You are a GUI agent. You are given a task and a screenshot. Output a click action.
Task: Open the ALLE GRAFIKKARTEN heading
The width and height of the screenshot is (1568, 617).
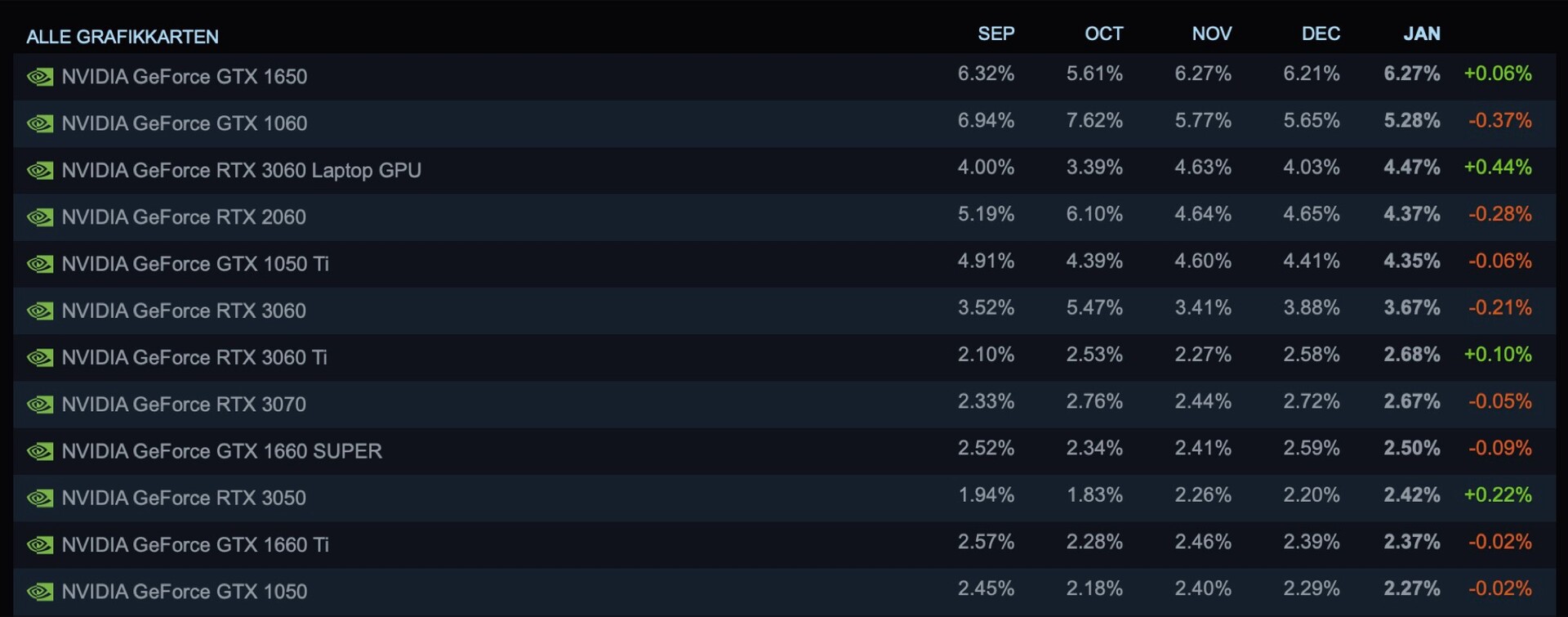pyautogui.click(x=122, y=37)
